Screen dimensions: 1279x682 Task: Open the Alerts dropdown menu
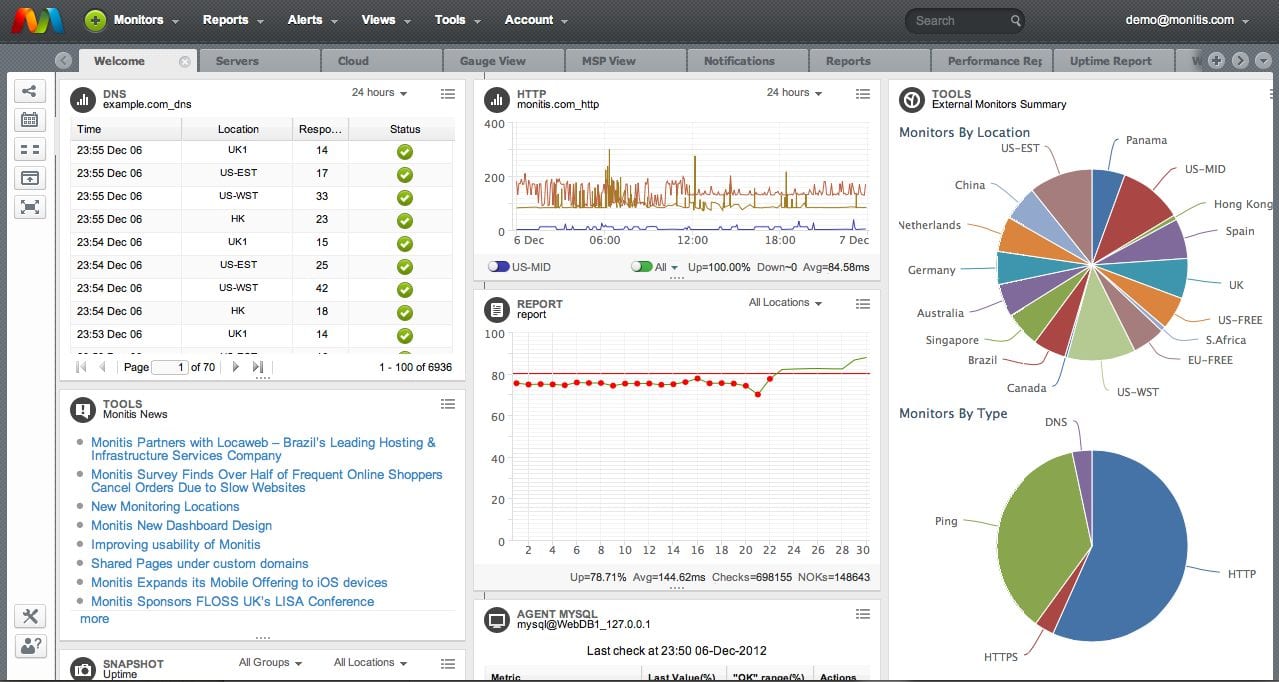[x=312, y=20]
